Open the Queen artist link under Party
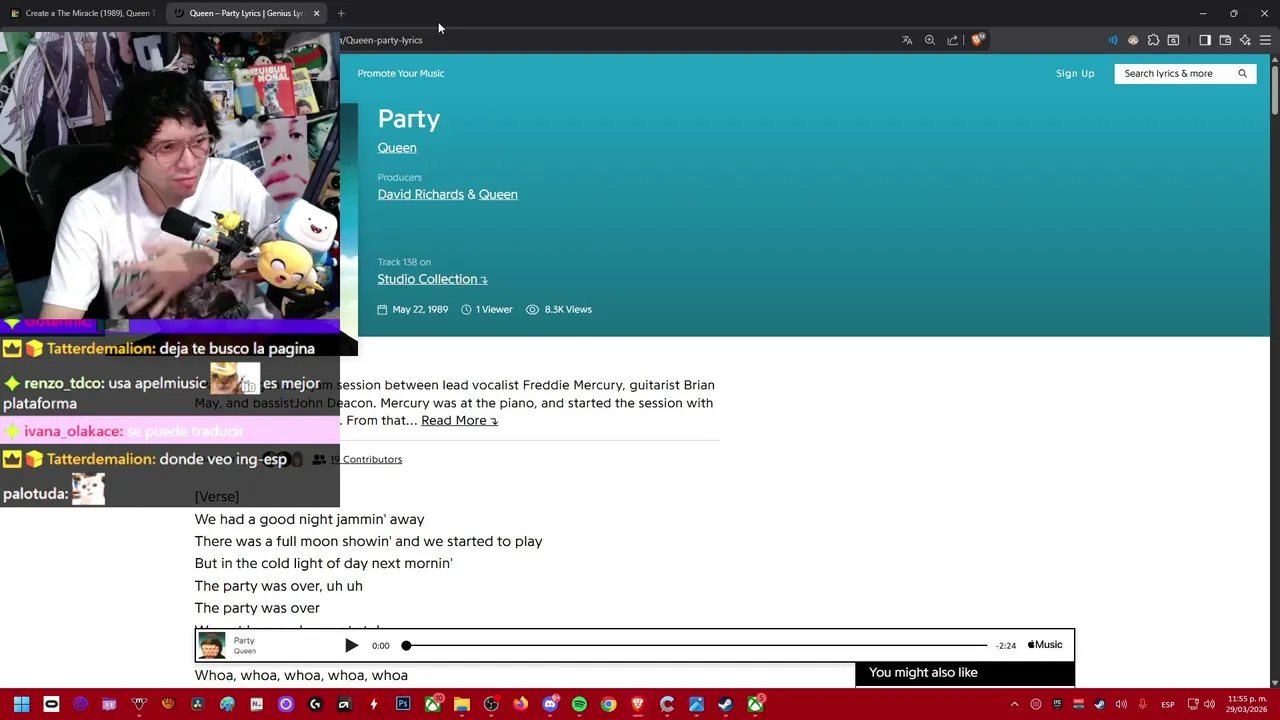 point(397,148)
